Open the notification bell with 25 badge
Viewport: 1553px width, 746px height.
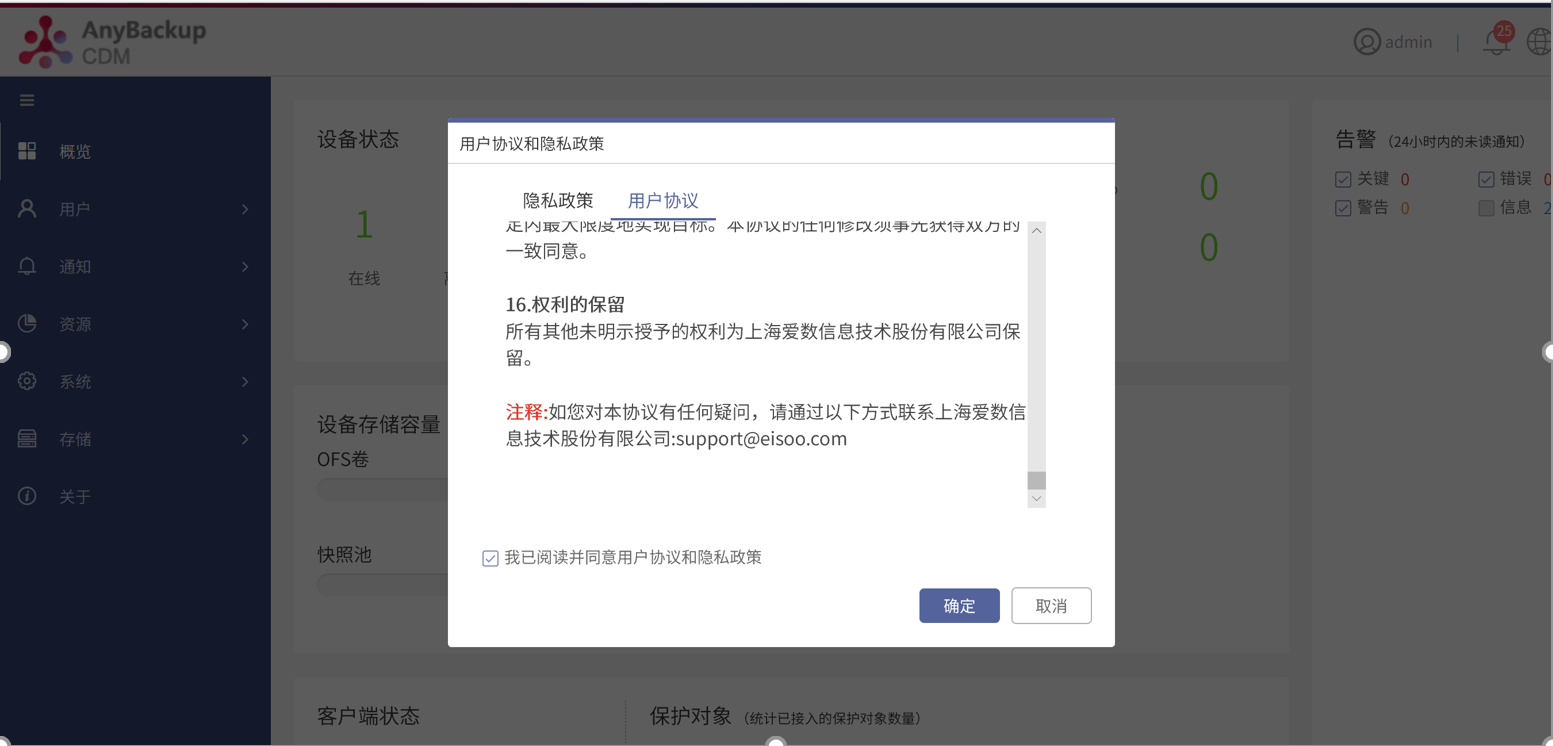(x=1496, y=42)
